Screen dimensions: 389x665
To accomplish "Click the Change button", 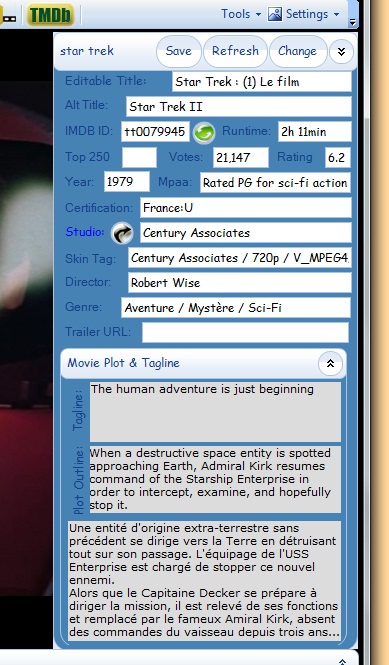I will click(298, 51).
